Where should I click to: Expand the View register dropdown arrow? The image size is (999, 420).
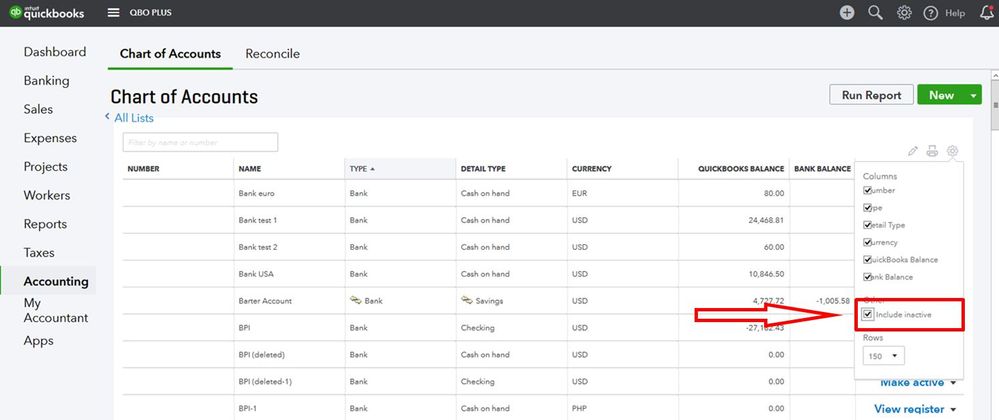point(954,409)
